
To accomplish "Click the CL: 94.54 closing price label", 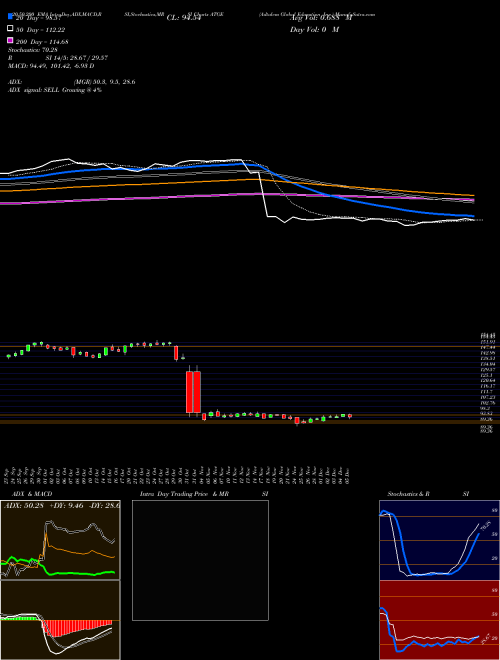I will (184, 18).
